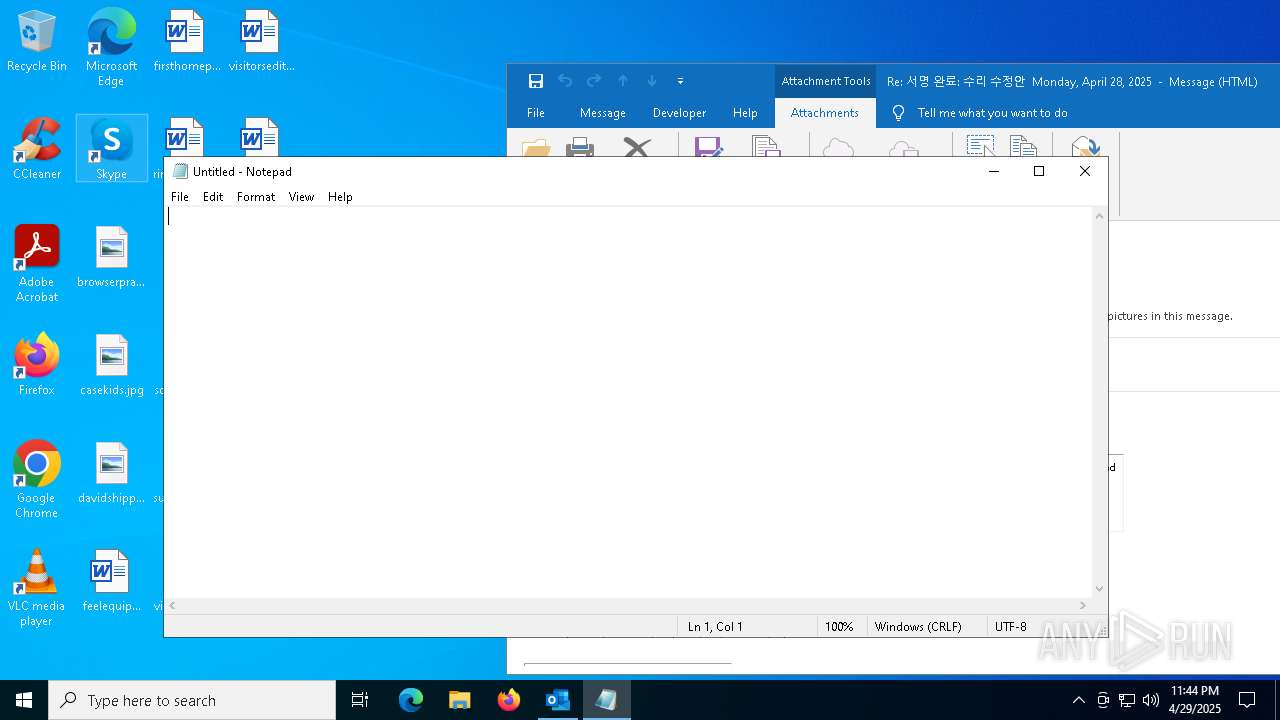Image resolution: width=1280 pixels, height=720 pixels.
Task: Select the Adobe Acrobat desktop shortcut
Action: click(37, 264)
